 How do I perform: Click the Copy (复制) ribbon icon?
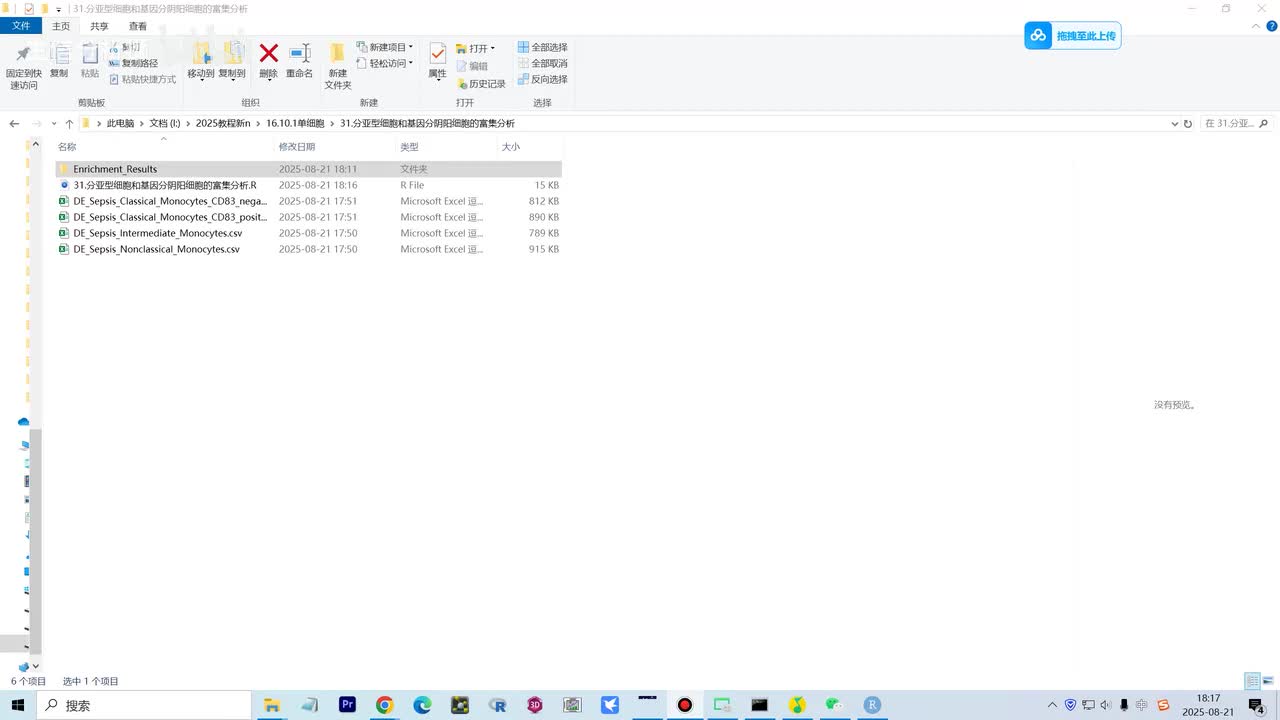(59, 61)
